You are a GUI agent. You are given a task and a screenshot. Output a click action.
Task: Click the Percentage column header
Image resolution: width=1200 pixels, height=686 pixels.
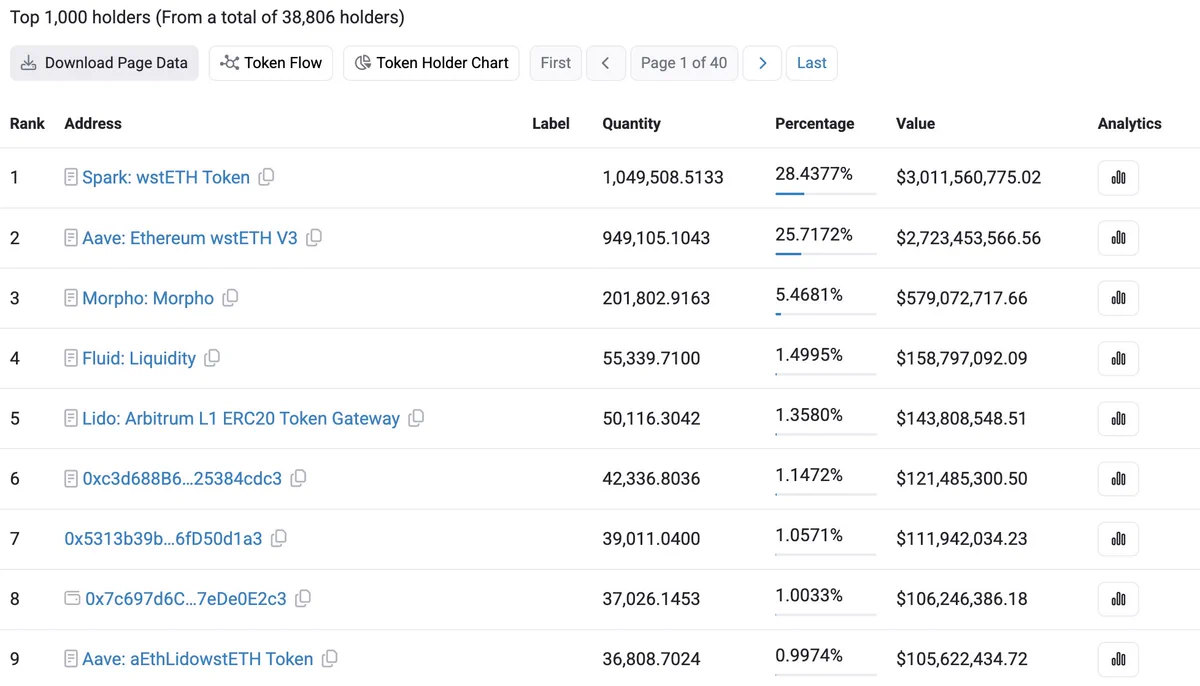click(815, 124)
